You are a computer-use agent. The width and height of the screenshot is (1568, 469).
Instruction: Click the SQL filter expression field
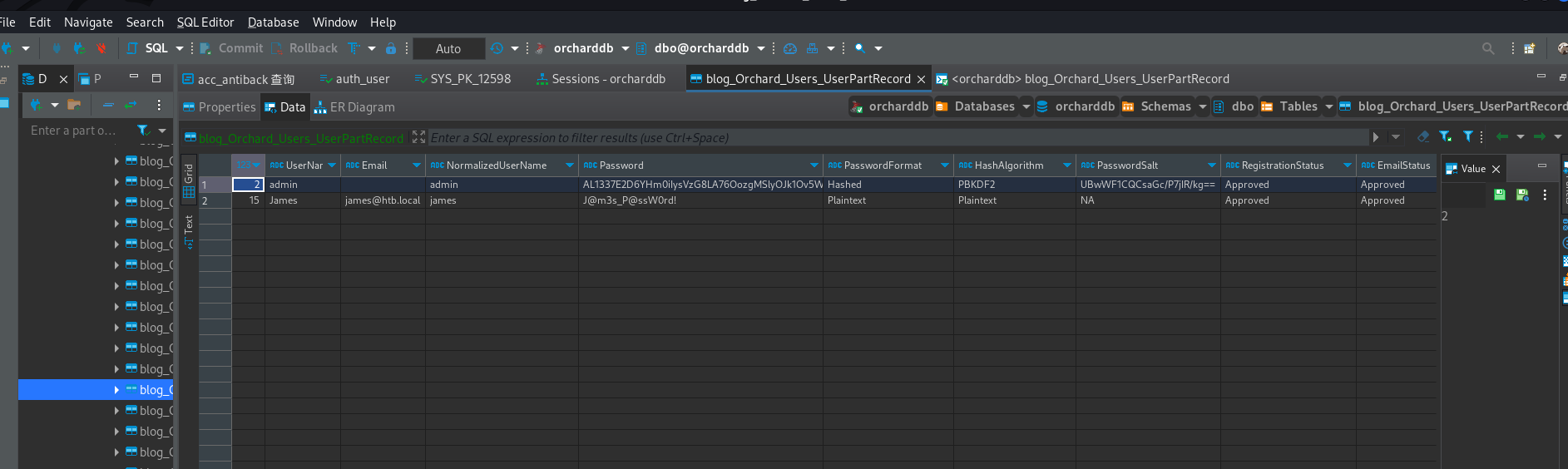[x=897, y=138]
